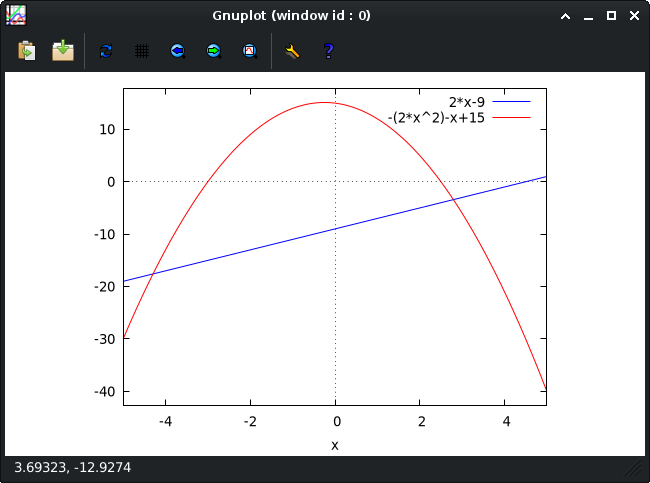
Task: Apply previous zoom settings
Action: tap(178, 51)
